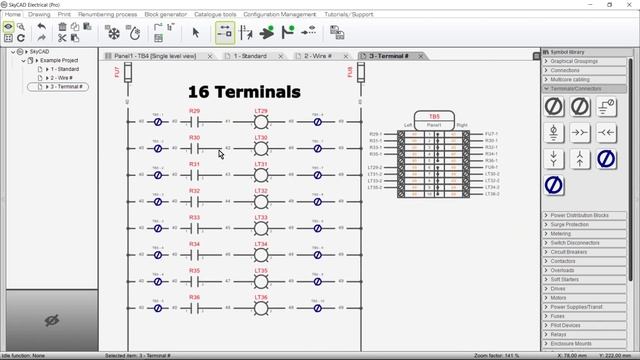Click the fit-to-view grid icon
The height and width of the screenshot is (360, 640).
point(8,38)
